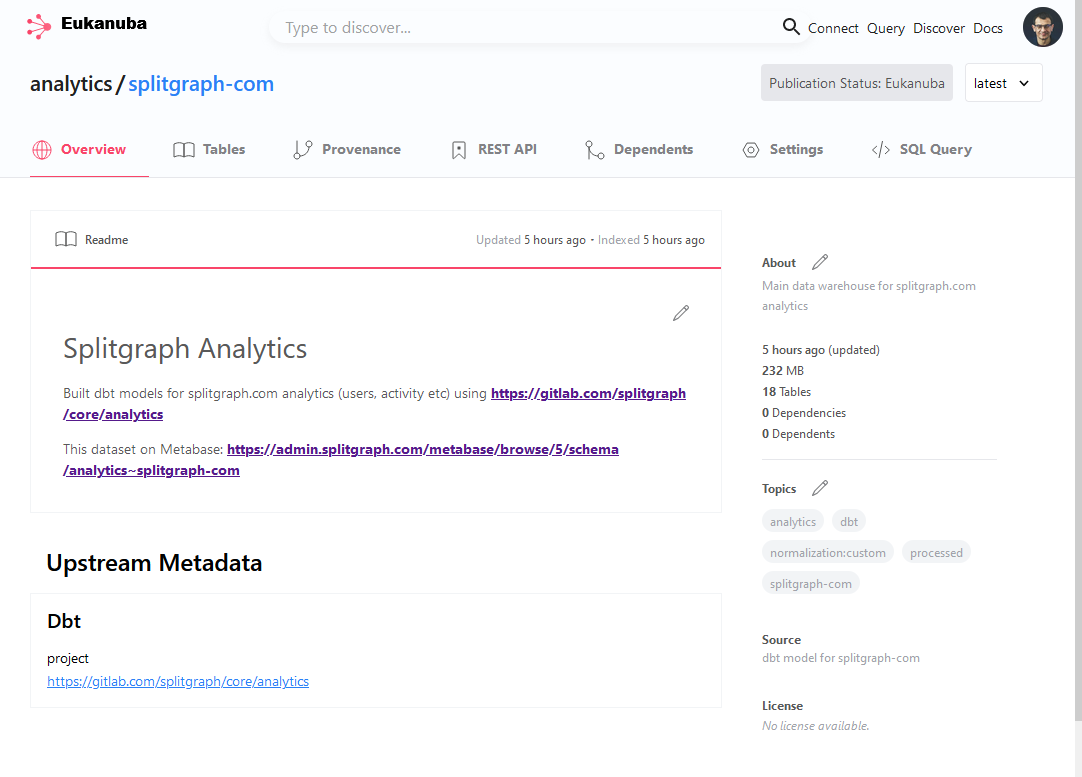Switch to the Settings tab
The width and height of the screenshot is (1082, 777).
[783, 150]
